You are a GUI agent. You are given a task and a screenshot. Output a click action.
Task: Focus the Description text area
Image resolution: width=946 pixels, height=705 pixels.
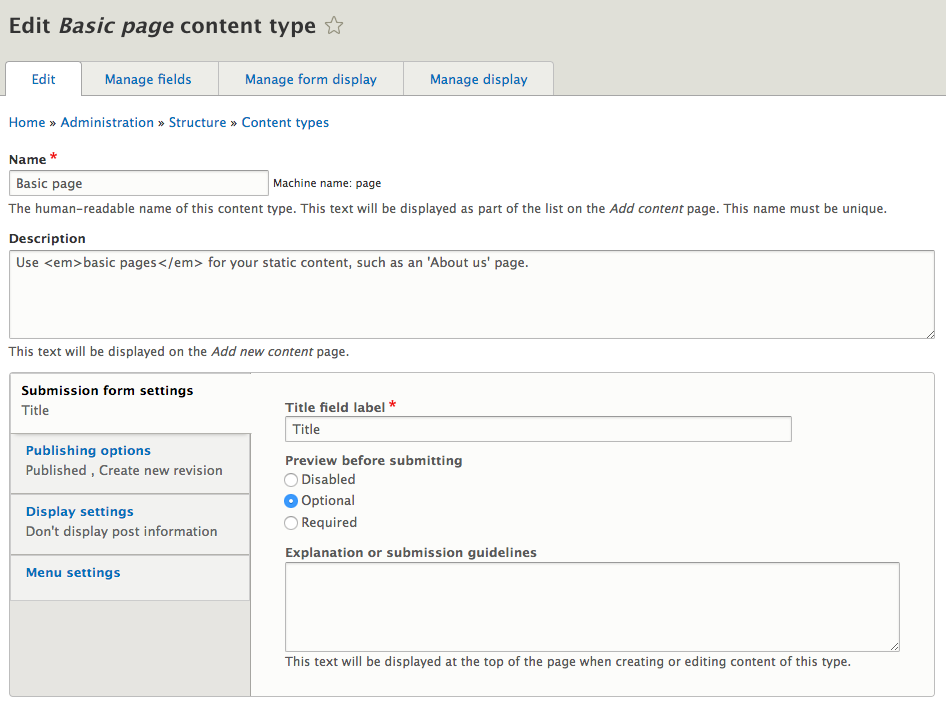click(x=471, y=295)
